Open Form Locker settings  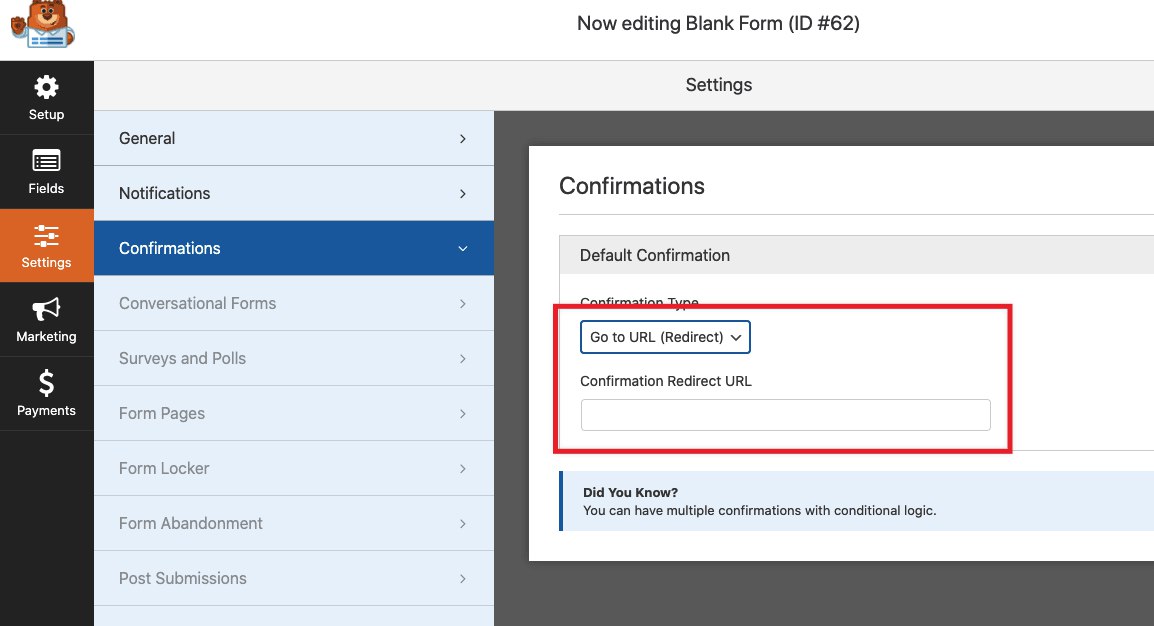point(164,468)
